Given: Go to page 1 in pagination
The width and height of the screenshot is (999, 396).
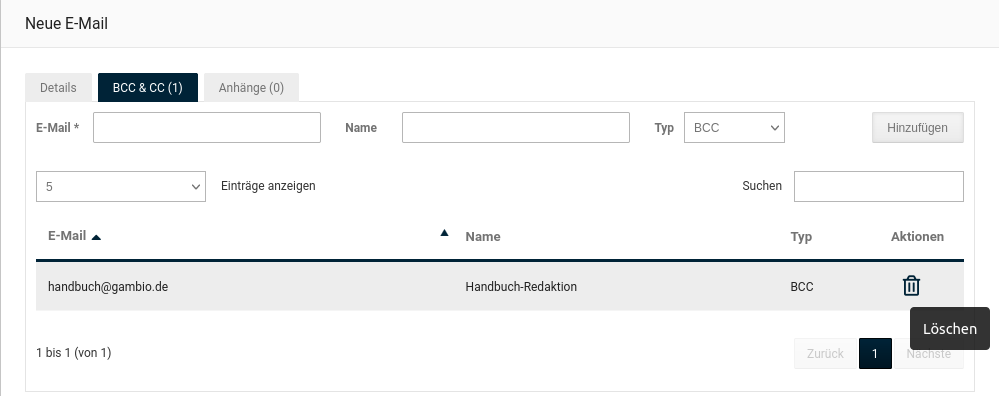Looking at the screenshot, I should [875, 353].
